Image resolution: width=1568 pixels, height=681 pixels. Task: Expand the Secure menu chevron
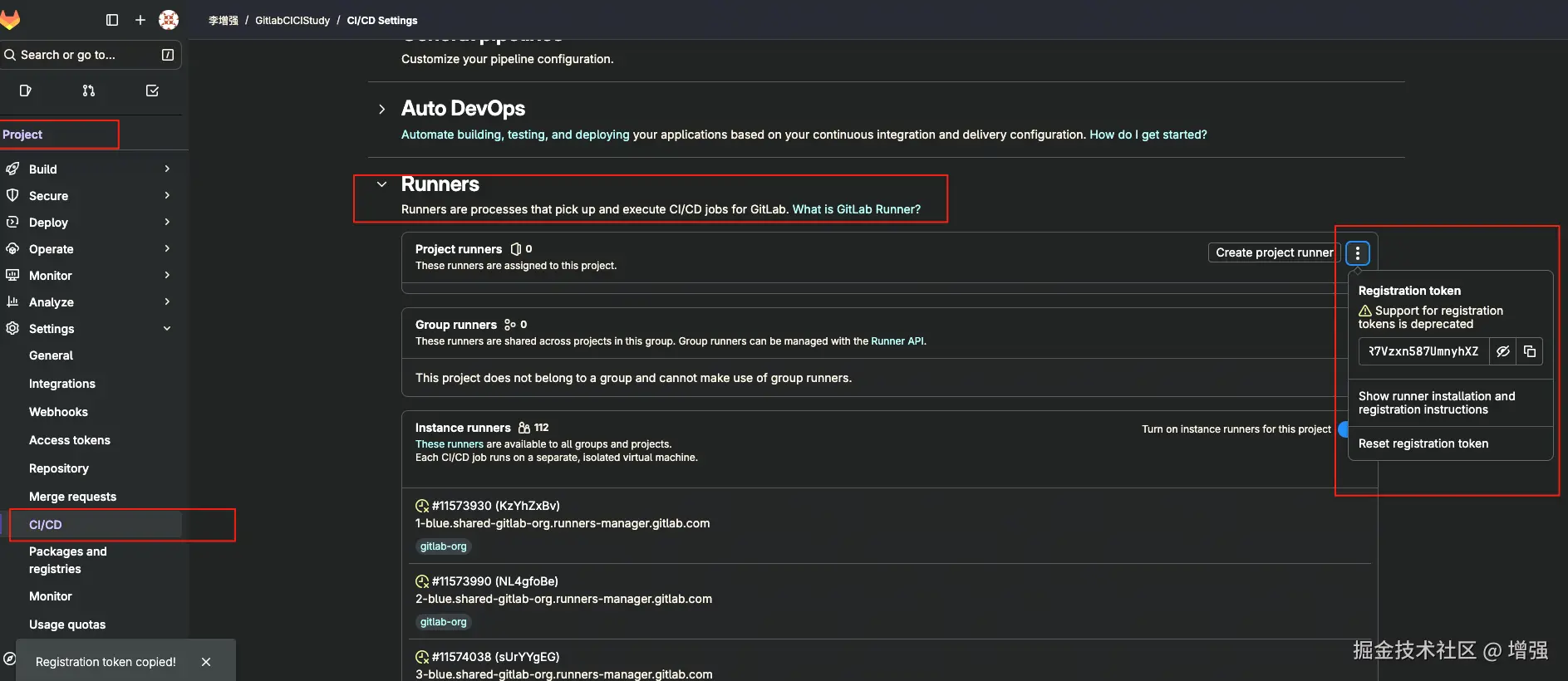(167, 195)
